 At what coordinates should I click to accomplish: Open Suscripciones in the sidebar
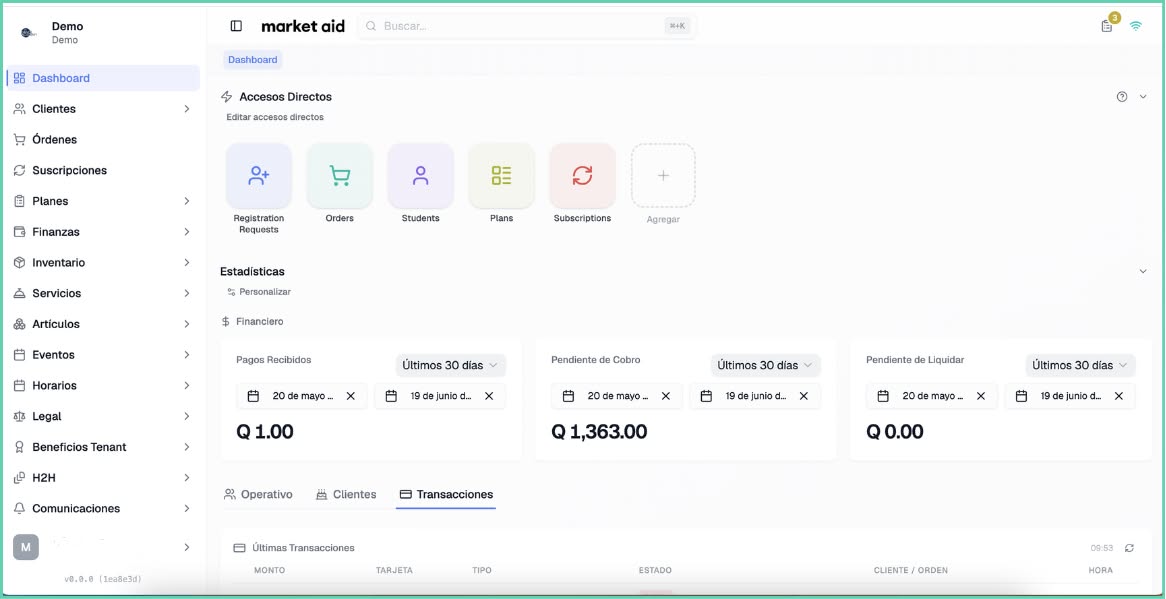(x=103, y=170)
